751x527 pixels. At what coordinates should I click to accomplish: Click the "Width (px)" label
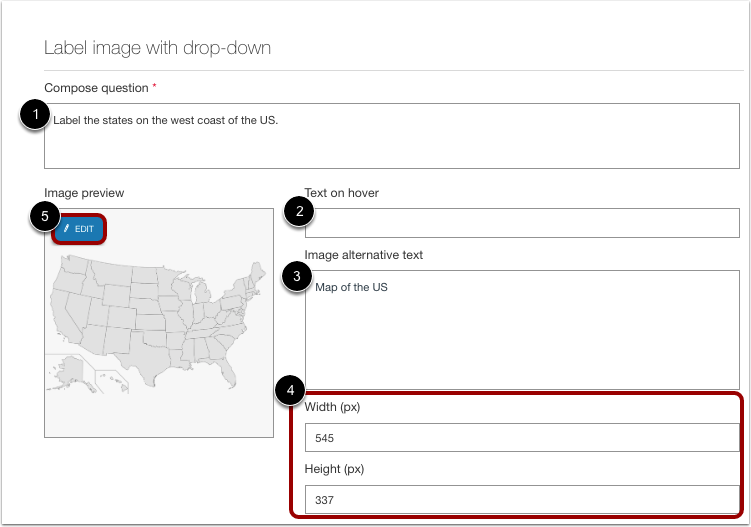(x=332, y=408)
